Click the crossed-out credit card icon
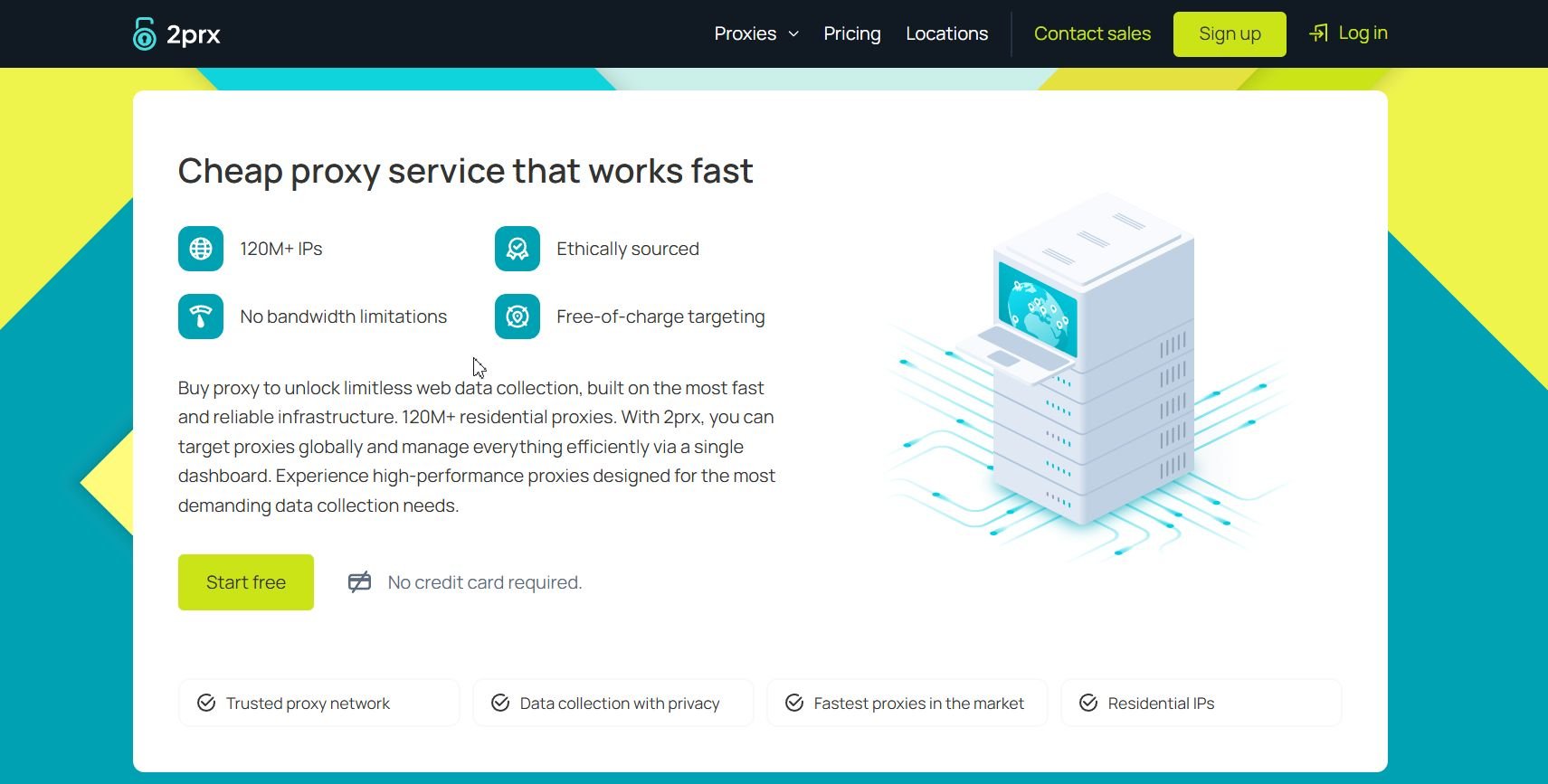 tap(360, 582)
